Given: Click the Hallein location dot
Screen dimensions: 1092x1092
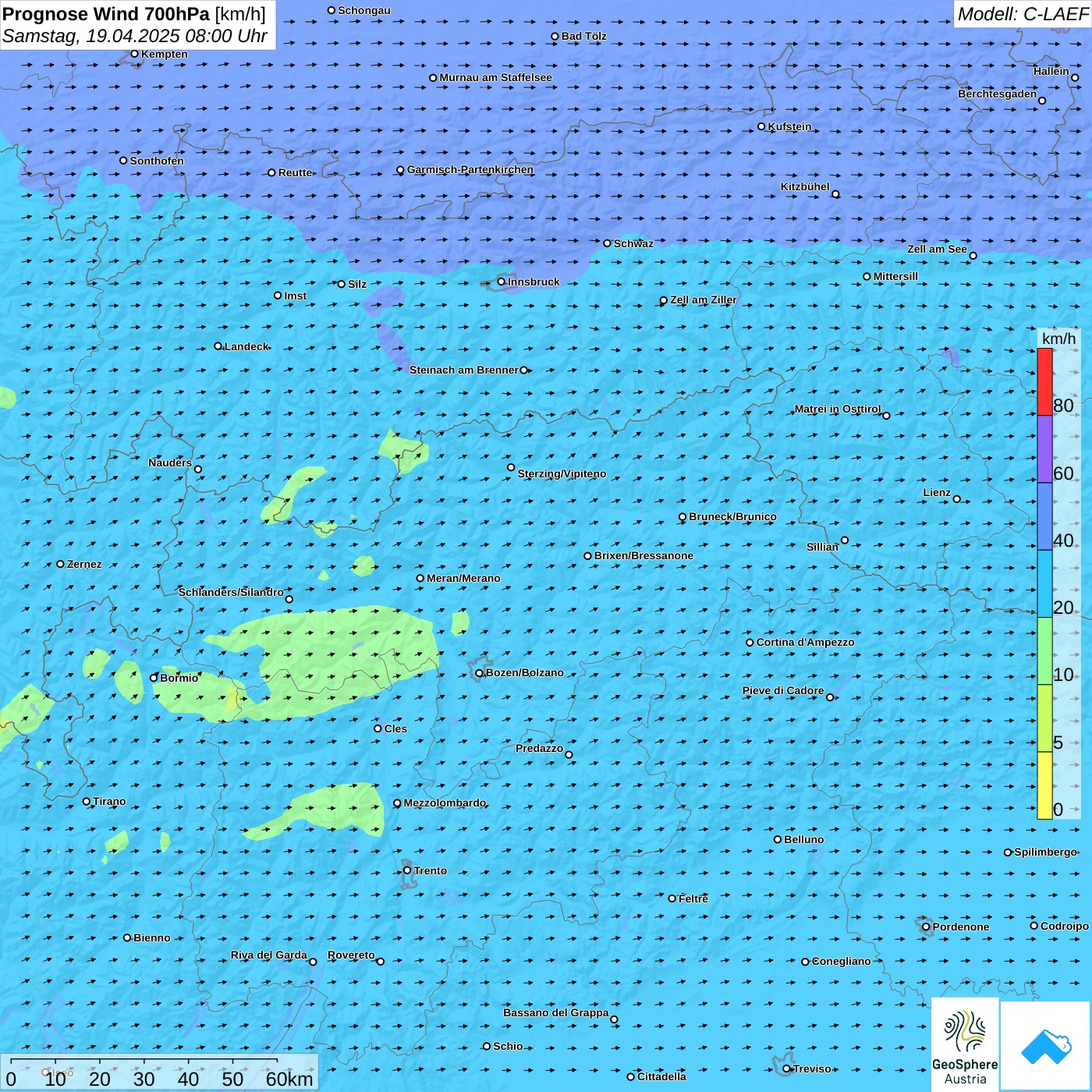Looking at the screenshot, I should [1075, 77].
